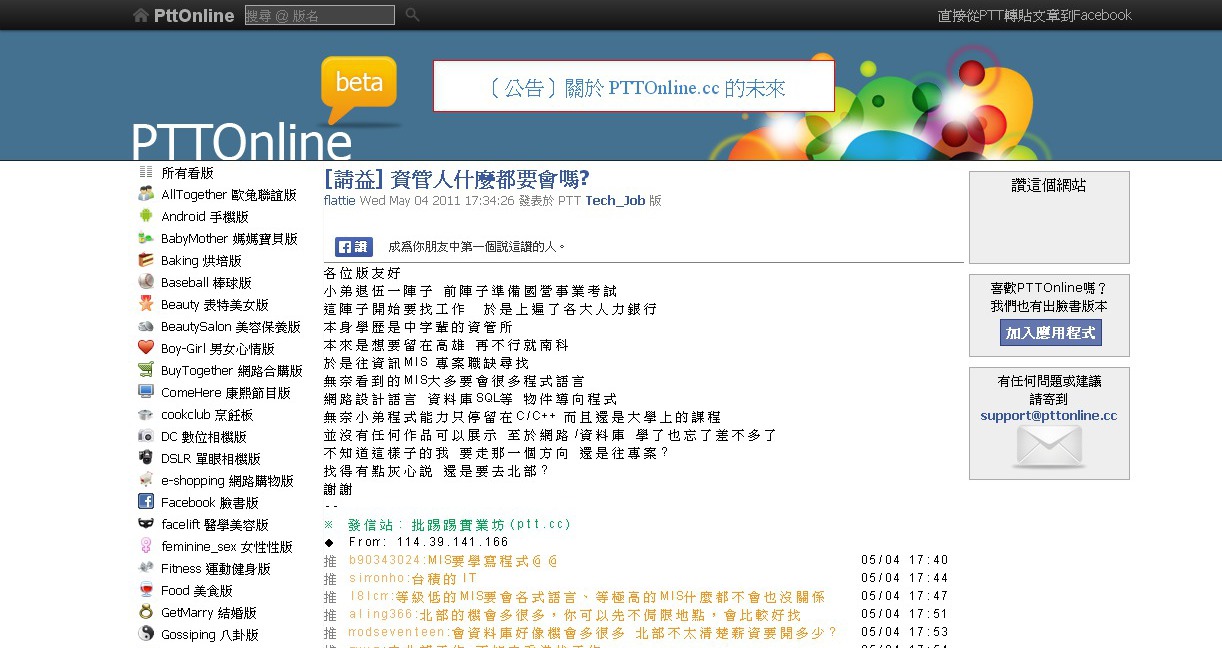Click the envelope mail icon in support box

(1049, 447)
